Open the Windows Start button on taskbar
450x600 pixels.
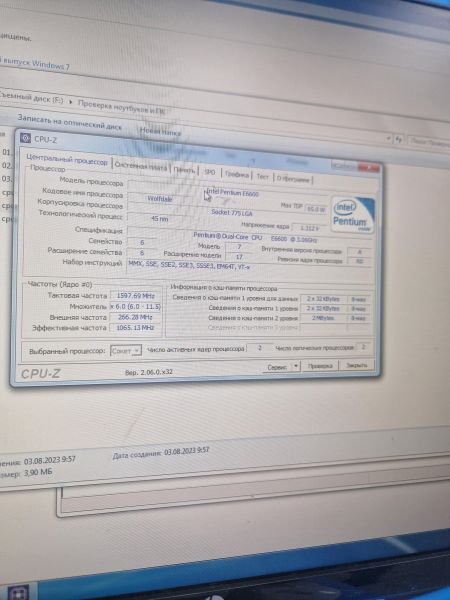18,593
